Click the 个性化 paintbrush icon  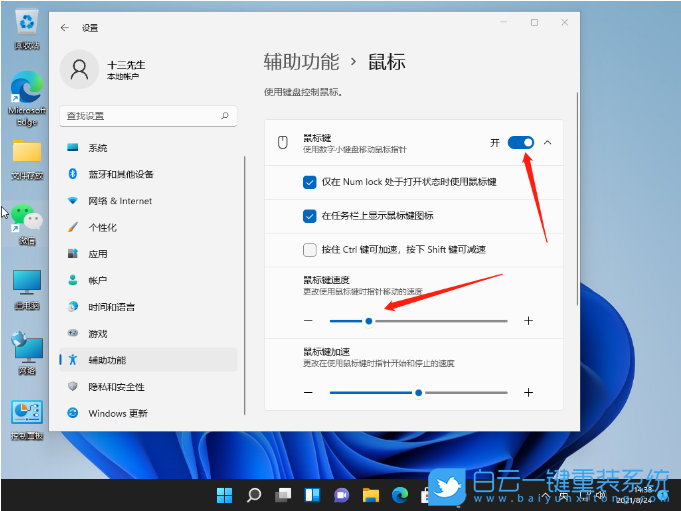(x=73, y=227)
